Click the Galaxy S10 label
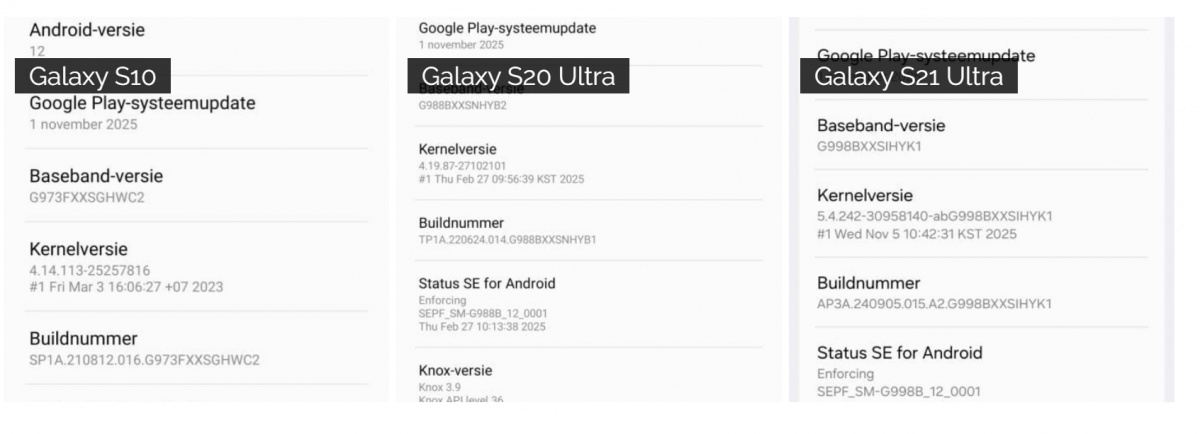 [92, 75]
